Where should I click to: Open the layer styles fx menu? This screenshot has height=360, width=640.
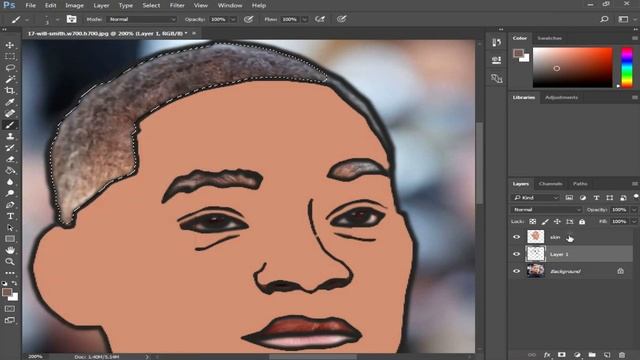547,355
